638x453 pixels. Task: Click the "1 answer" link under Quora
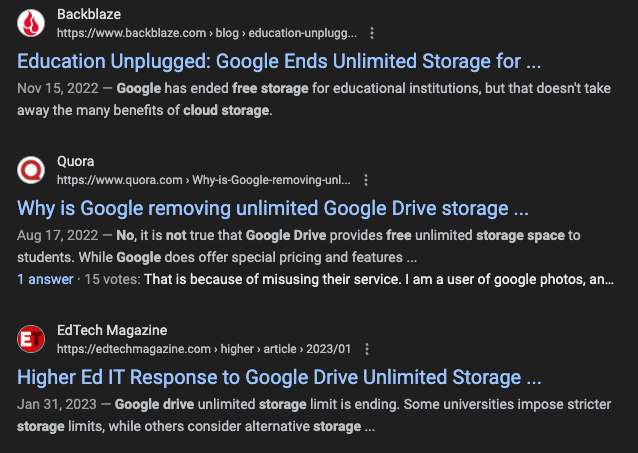click(x=45, y=279)
